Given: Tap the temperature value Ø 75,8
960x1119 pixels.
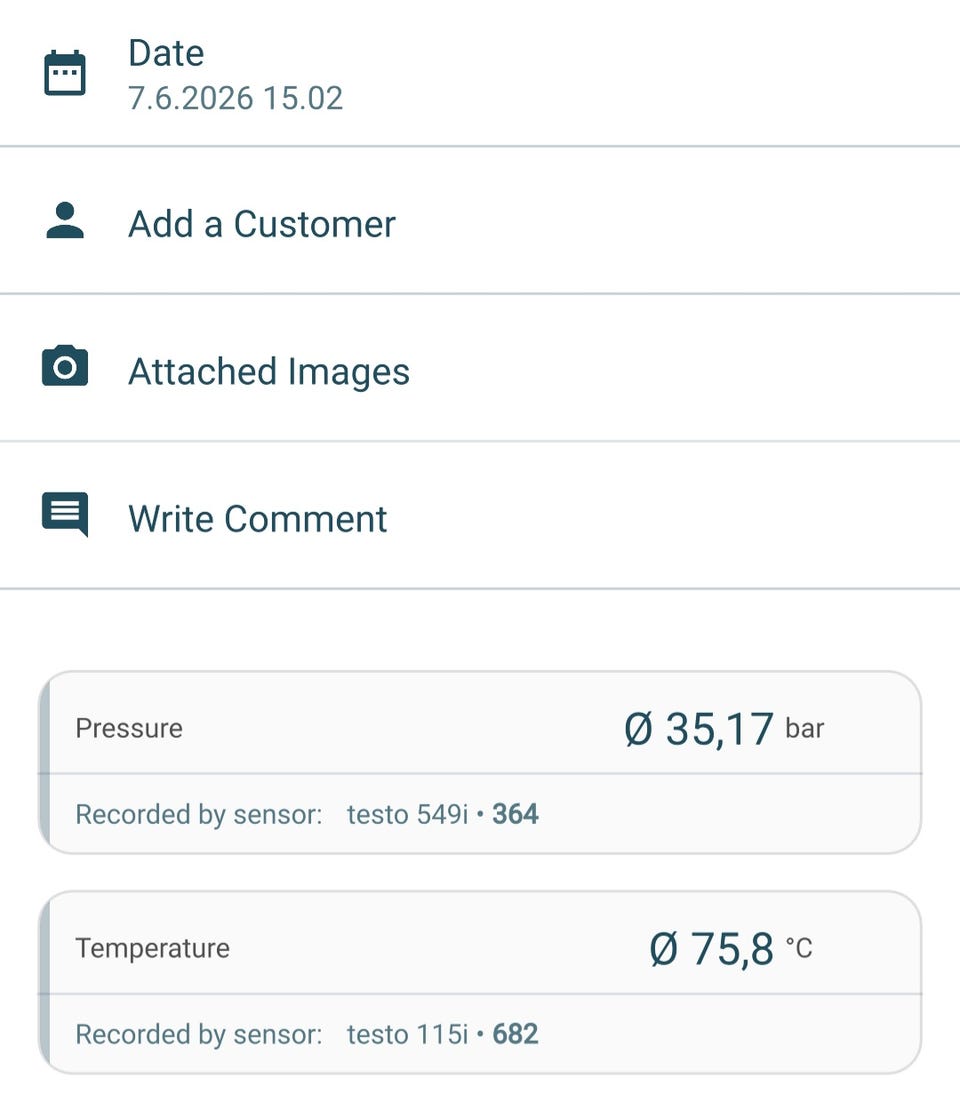Looking at the screenshot, I should [x=712, y=949].
